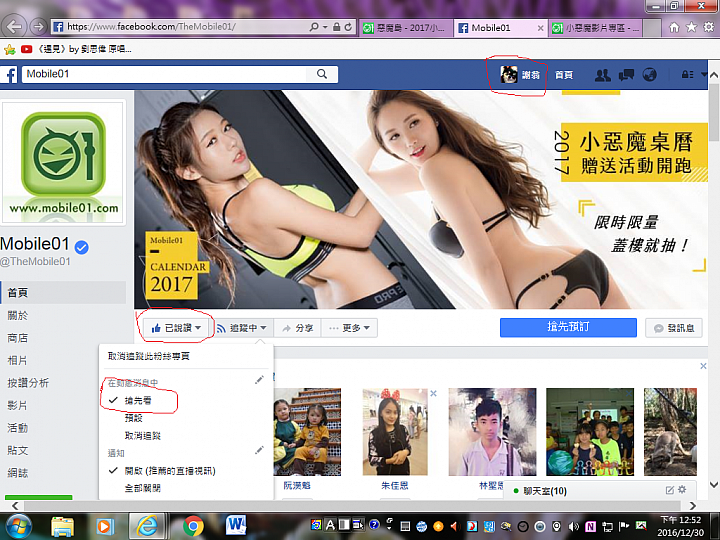Dismiss the 朱佳恩 suggestion card
The height and width of the screenshot is (540, 720).
click(x=433, y=394)
